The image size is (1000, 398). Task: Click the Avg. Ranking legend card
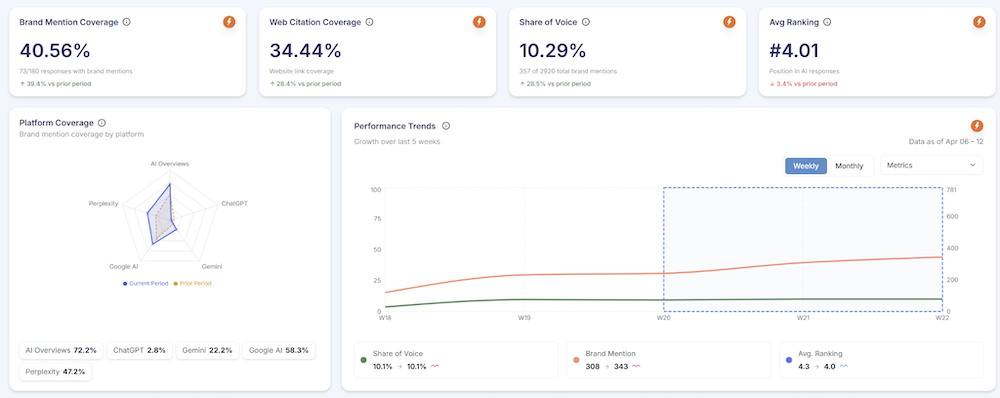[881, 360]
